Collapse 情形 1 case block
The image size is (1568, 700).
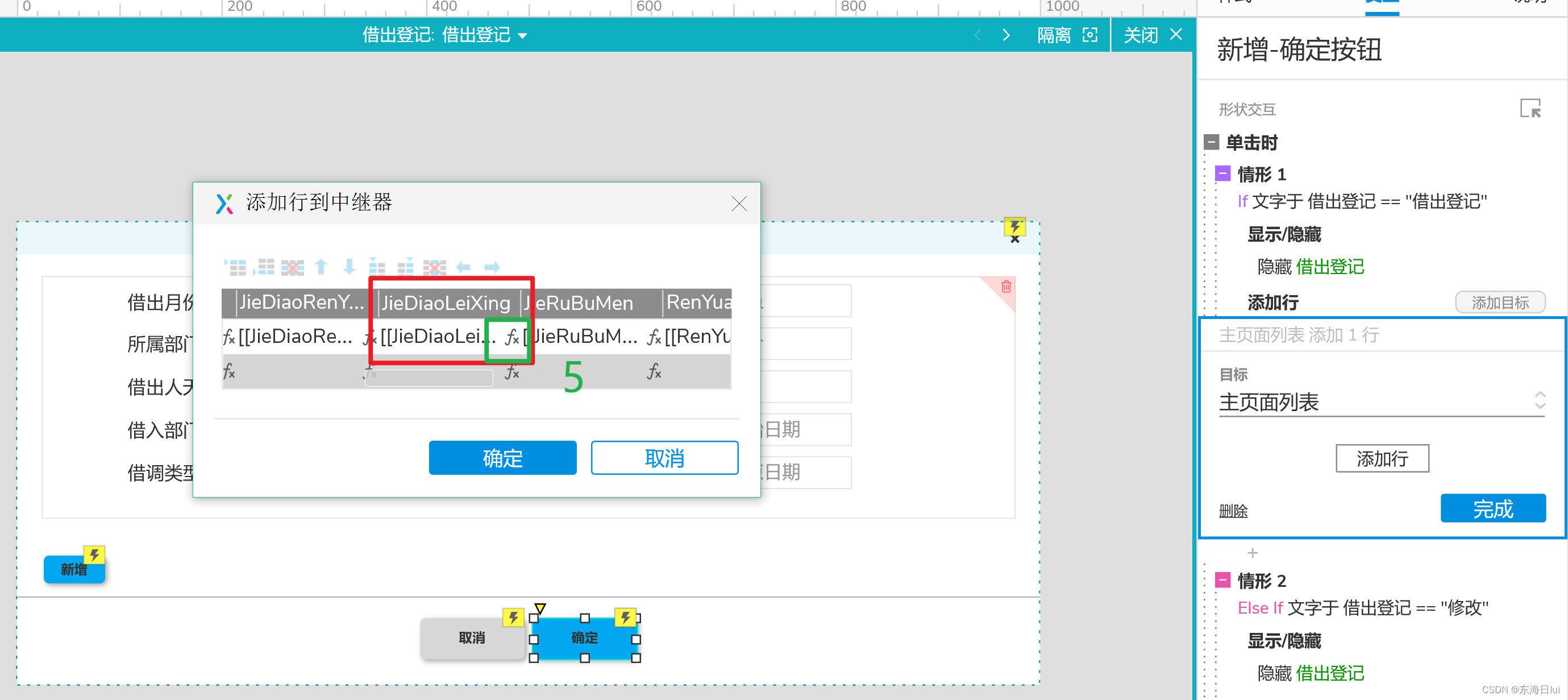[x=1222, y=174]
